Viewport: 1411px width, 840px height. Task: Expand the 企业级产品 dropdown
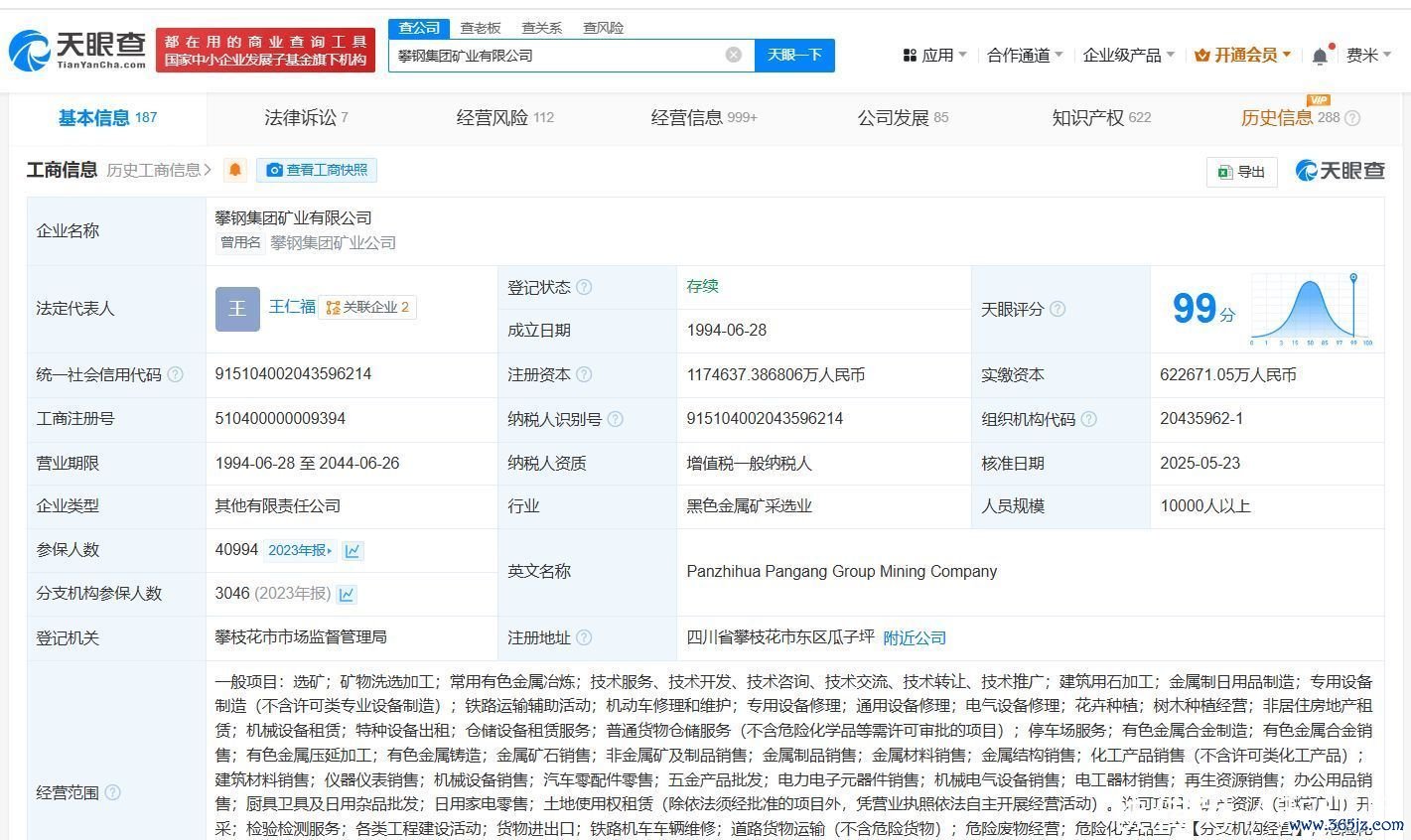tap(1129, 56)
